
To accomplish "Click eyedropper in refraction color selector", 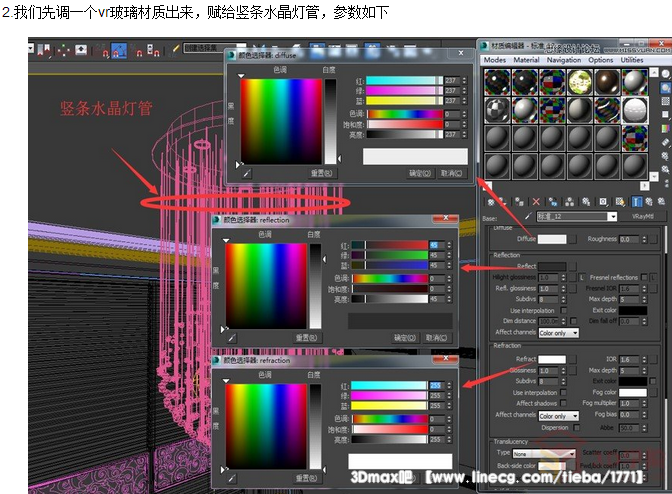I will [x=232, y=478].
